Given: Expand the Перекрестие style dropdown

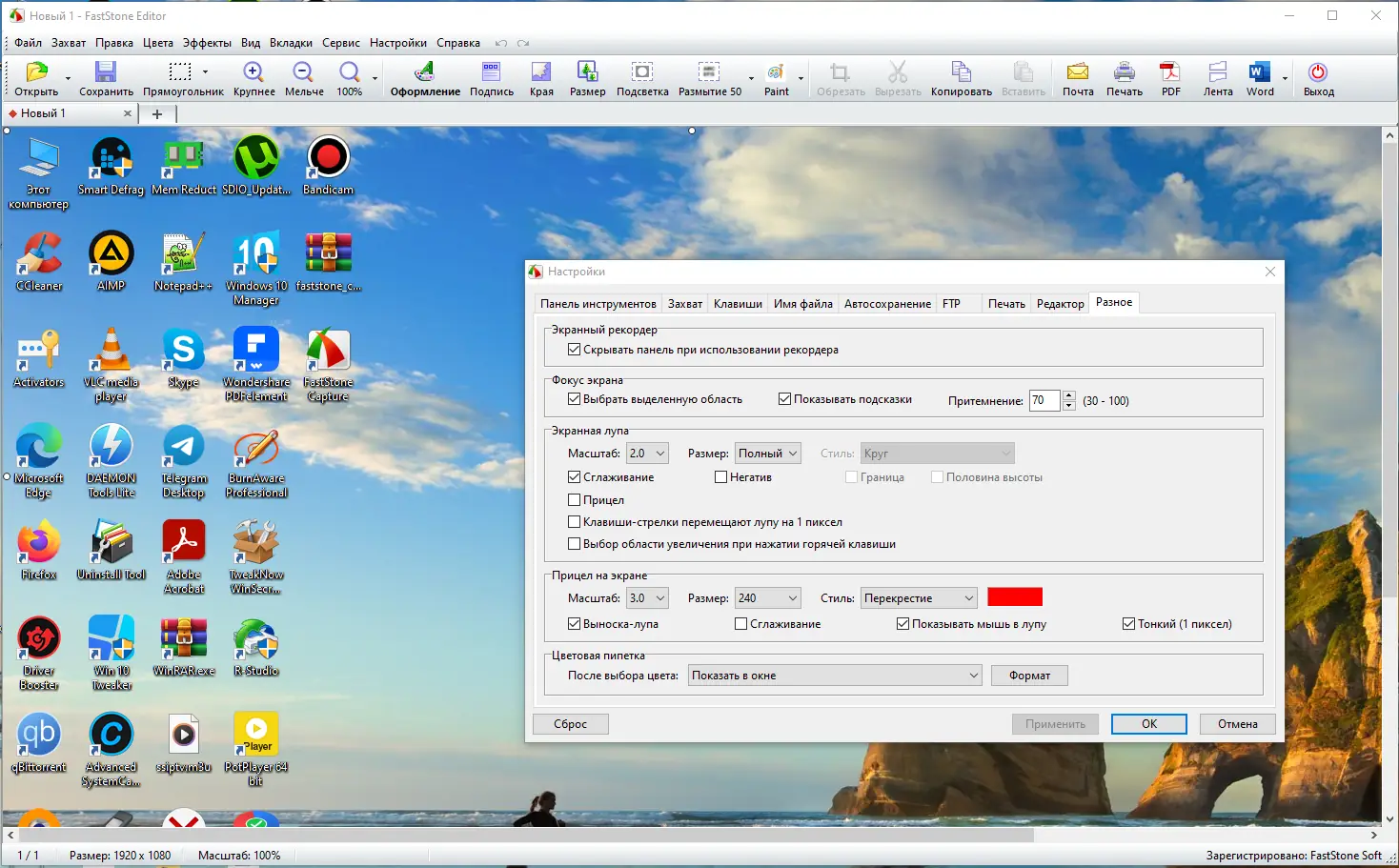Looking at the screenshot, I should [919, 598].
